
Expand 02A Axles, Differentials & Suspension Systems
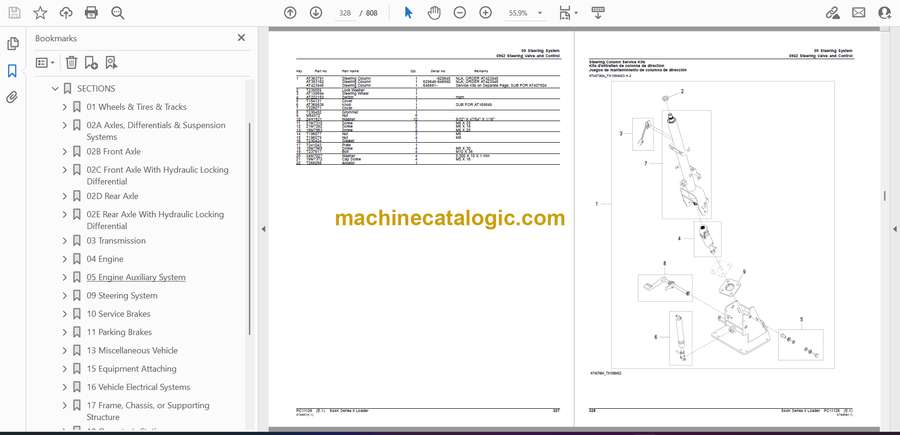coord(64,125)
